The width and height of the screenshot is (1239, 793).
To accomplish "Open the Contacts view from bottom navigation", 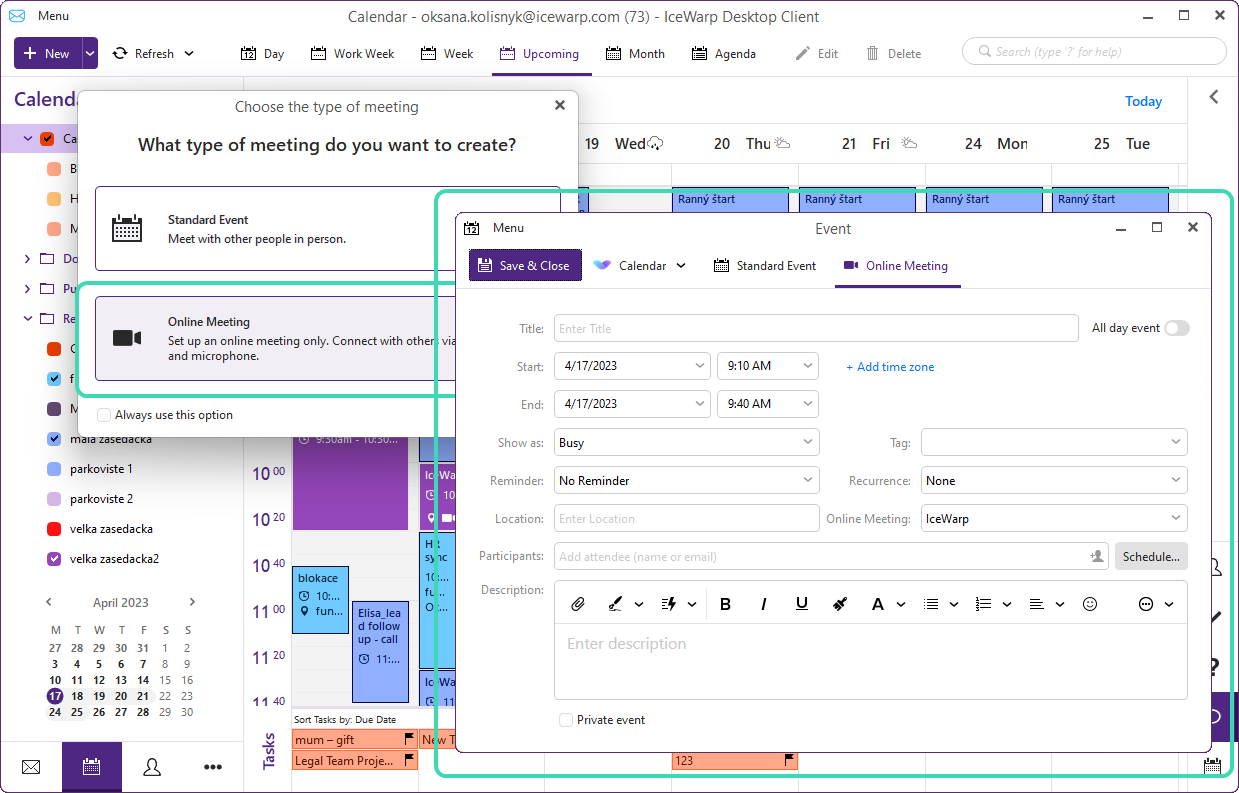I will [152, 767].
